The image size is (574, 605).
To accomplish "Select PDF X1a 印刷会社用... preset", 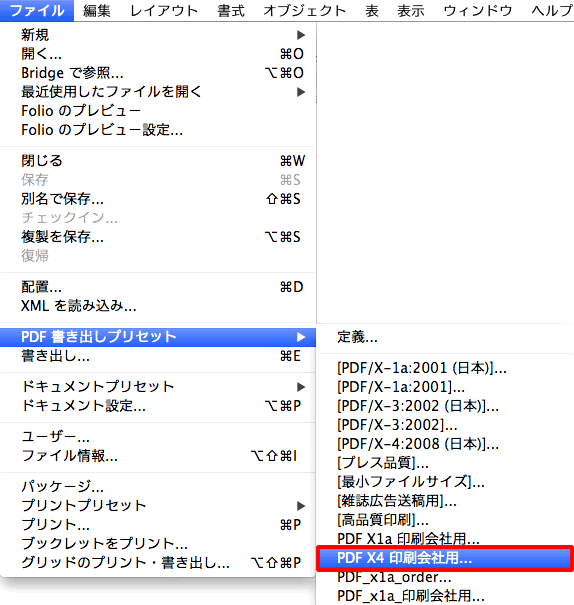I will click(445, 538).
